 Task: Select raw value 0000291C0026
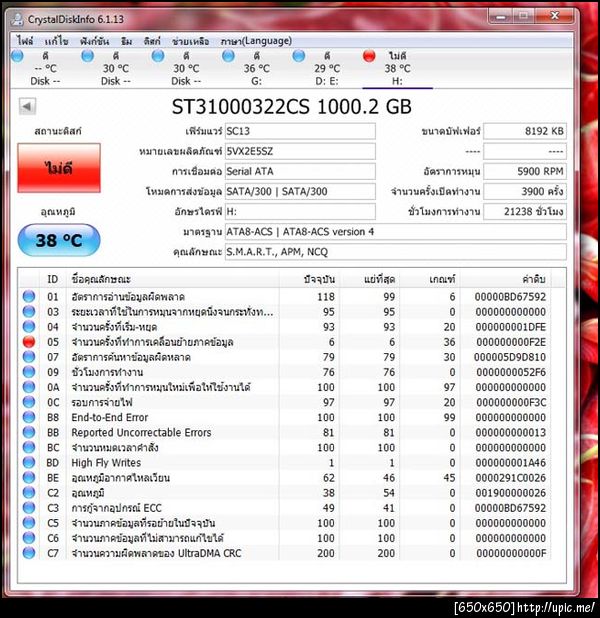tap(511, 478)
